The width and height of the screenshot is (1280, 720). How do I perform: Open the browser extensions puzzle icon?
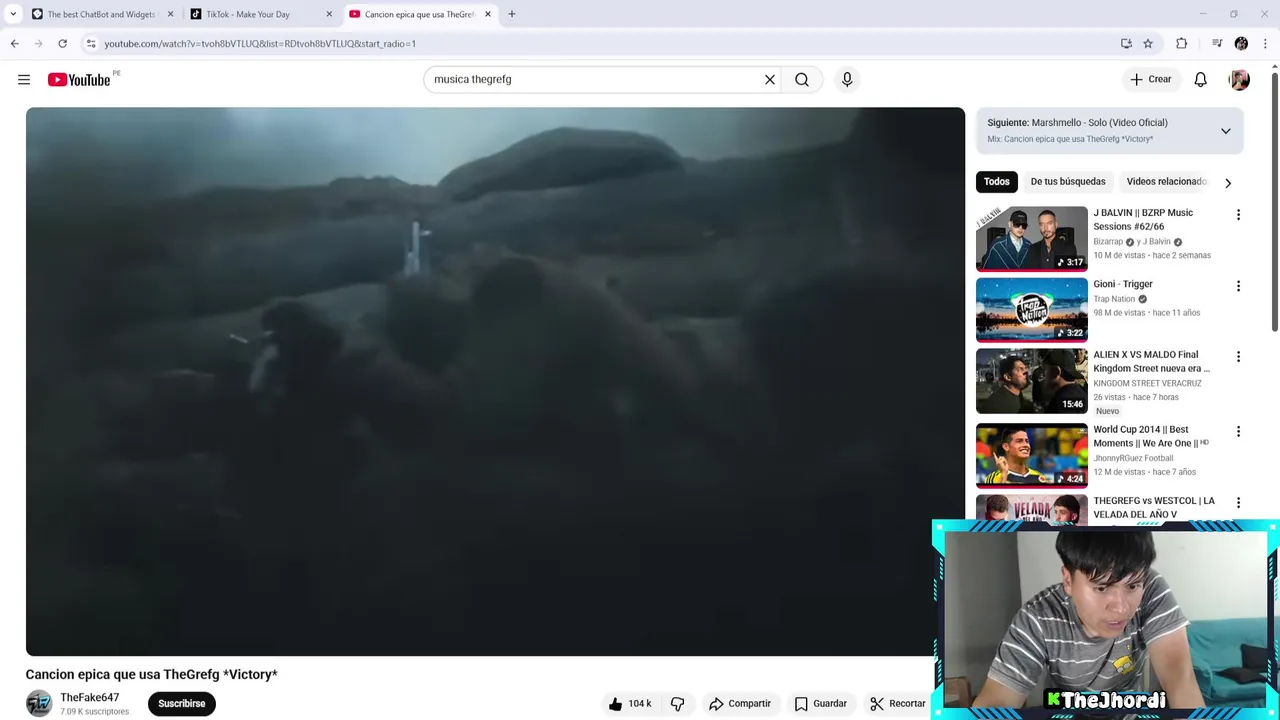coord(1182,43)
